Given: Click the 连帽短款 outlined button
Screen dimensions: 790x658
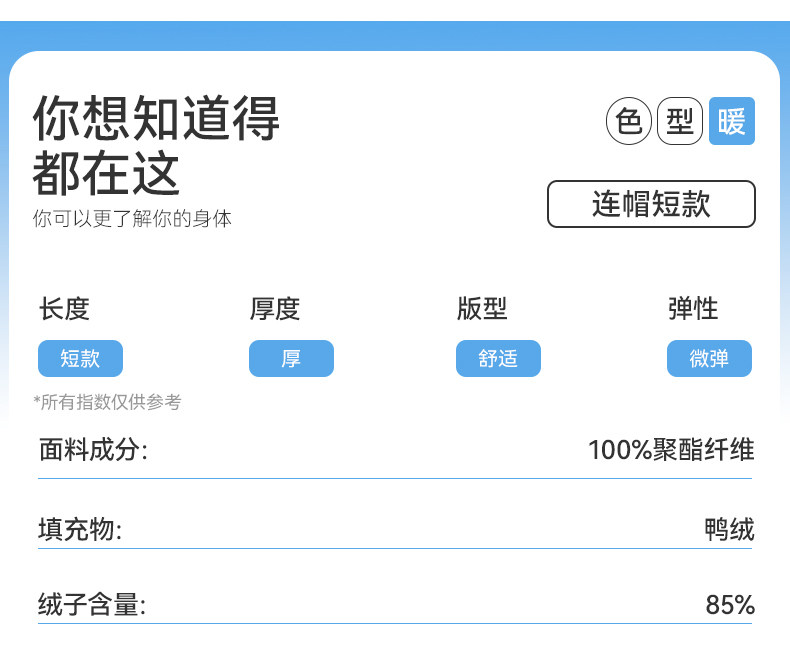Looking at the screenshot, I should tap(651, 204).
